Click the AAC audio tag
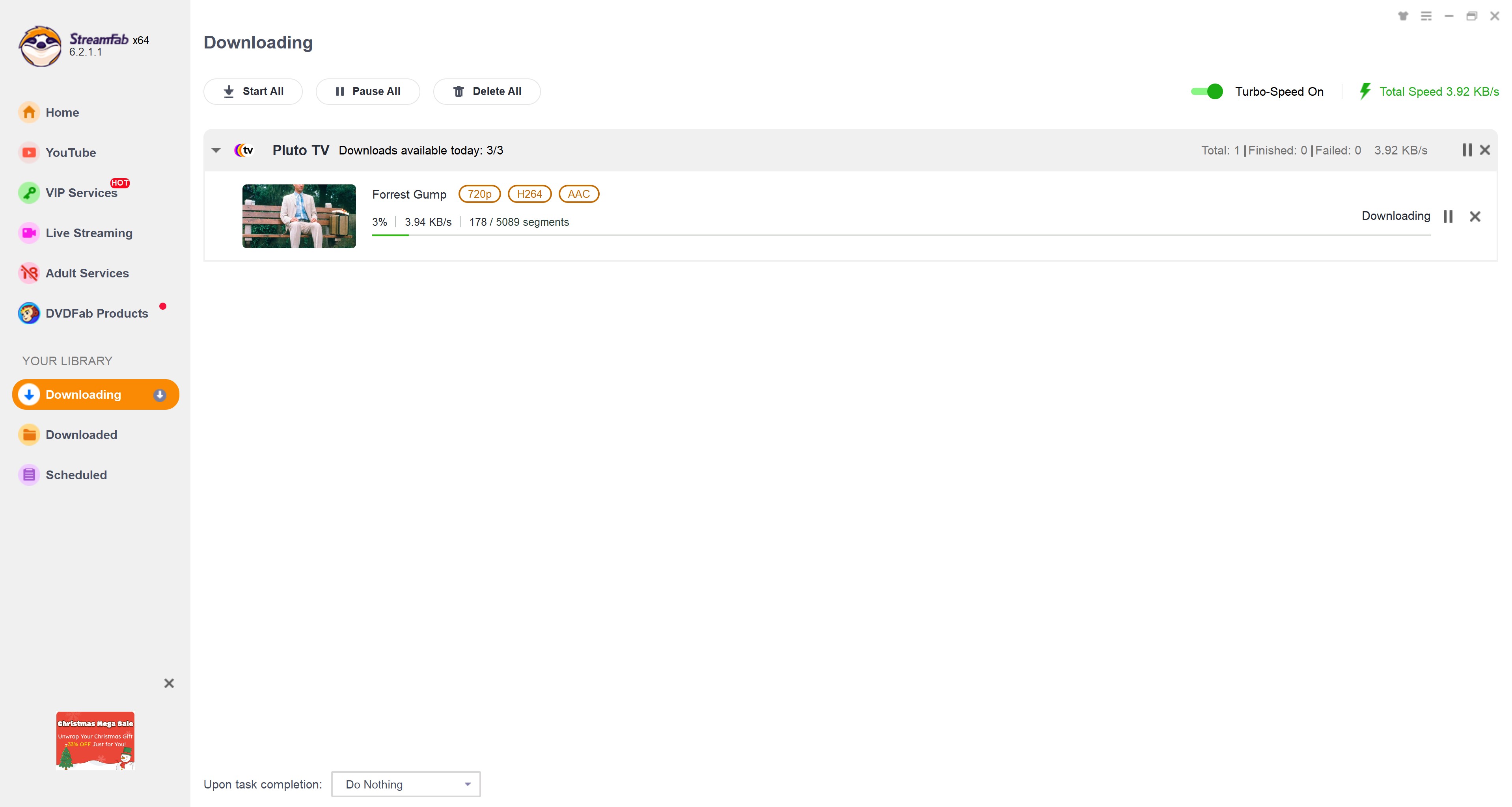1512x807 pixels. click(x=579, y=194)
